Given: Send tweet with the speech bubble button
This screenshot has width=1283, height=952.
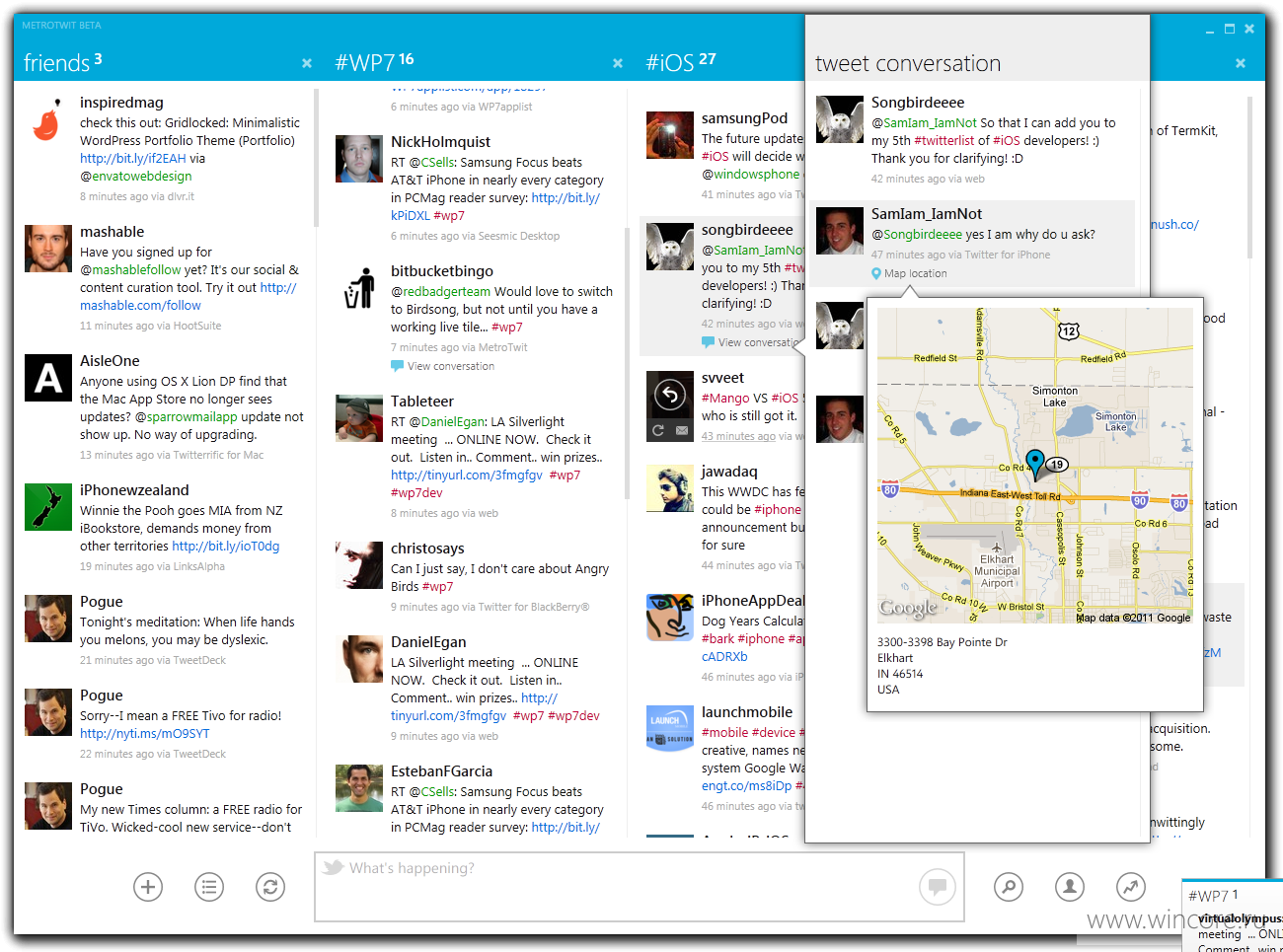Looking at the screenshot, I should click(x=938, y=887).
